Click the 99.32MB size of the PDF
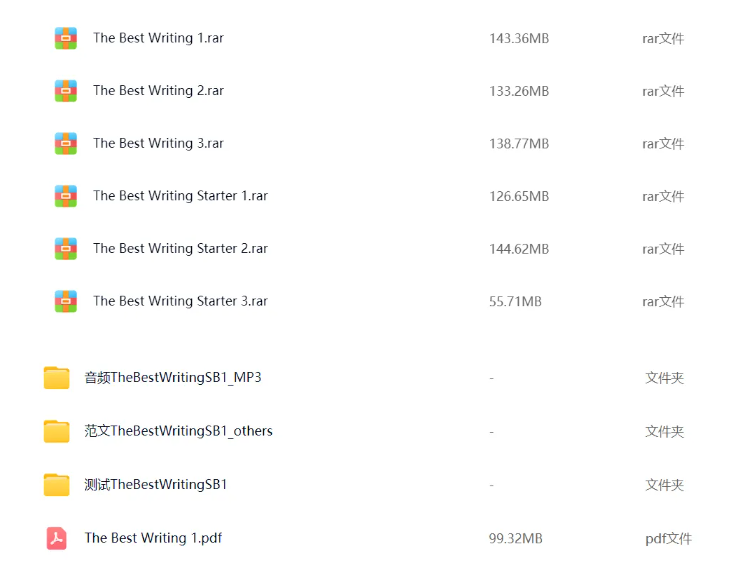Viewport: 731px width, 571px height. [515, 538]
